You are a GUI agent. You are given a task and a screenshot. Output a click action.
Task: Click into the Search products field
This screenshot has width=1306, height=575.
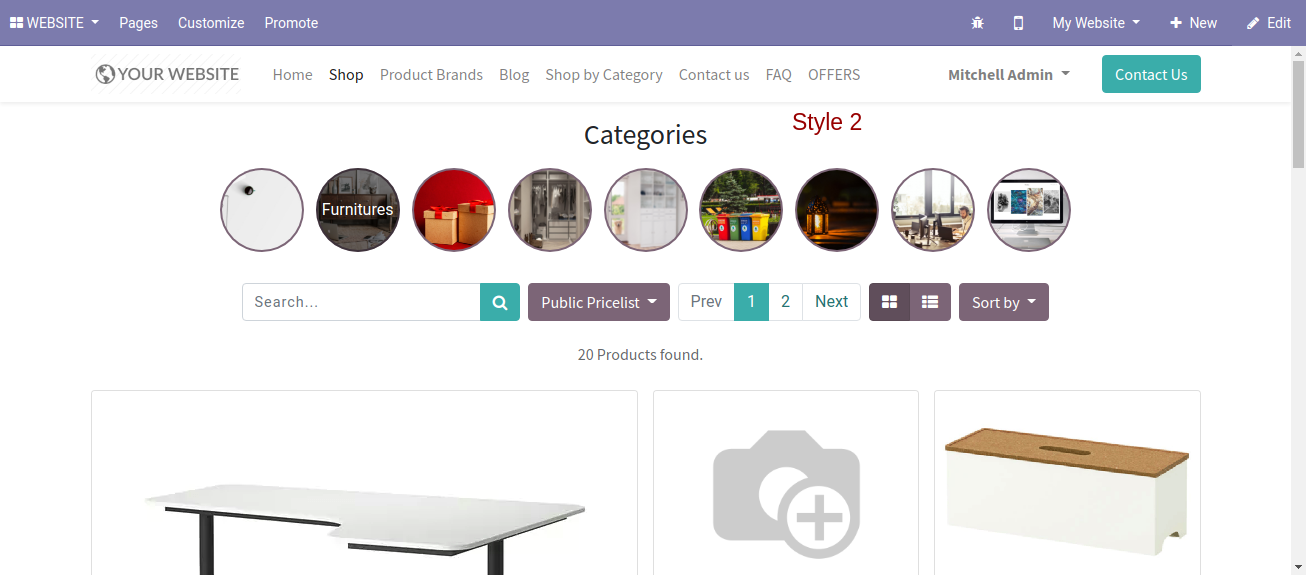(362, 302)
